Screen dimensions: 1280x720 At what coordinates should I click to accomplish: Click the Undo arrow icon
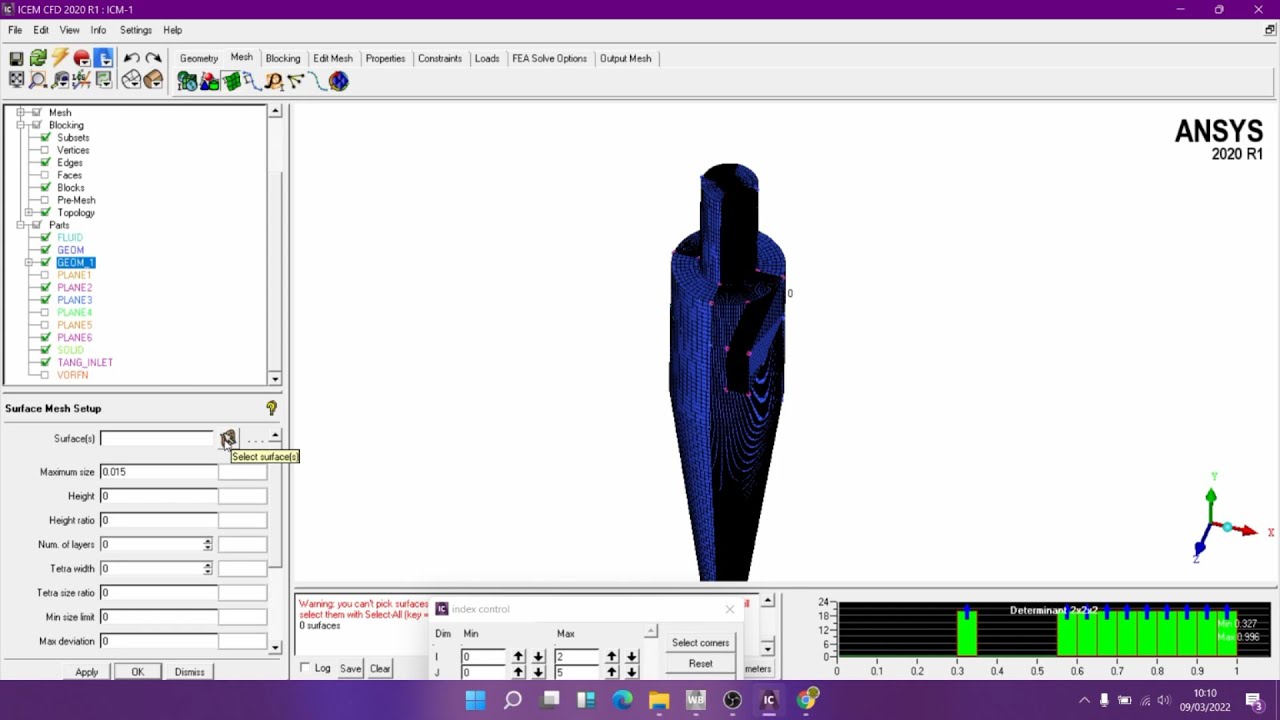[131, 59]
